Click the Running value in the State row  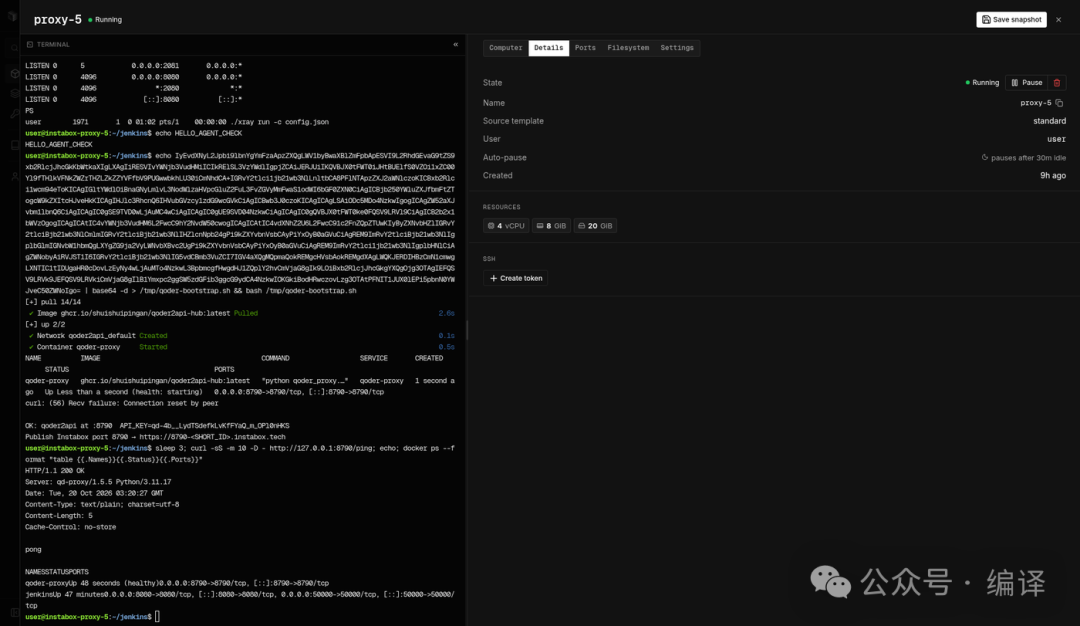click(982, 83)
